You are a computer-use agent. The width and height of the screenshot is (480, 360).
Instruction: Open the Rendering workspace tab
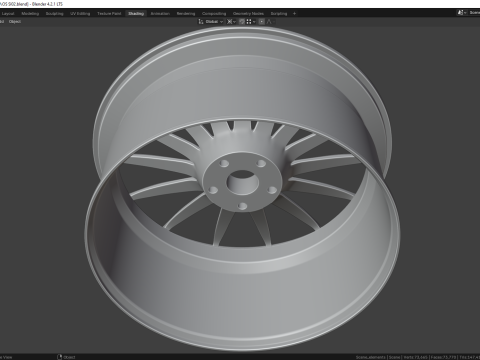186,14
